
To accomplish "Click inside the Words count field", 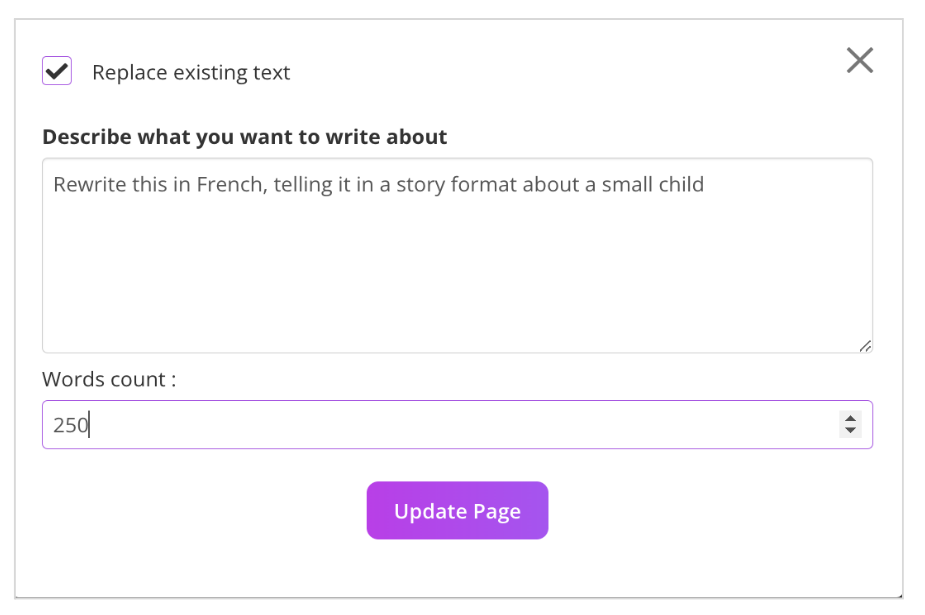I will point(440,425).
